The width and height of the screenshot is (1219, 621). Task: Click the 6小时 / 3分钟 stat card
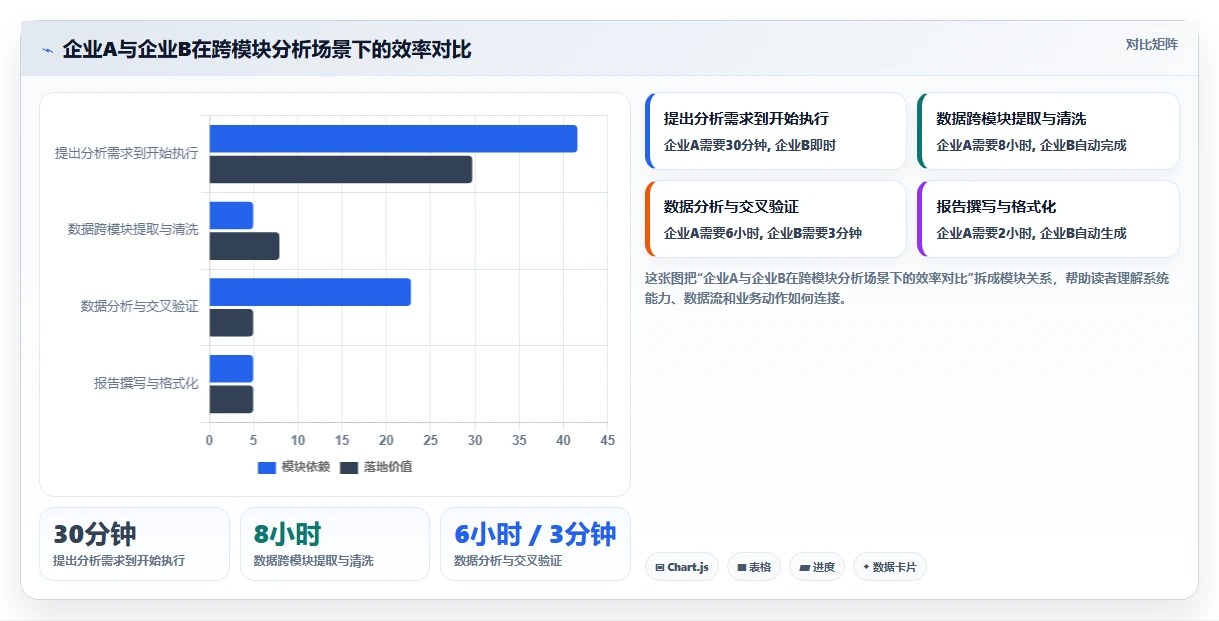535,544
